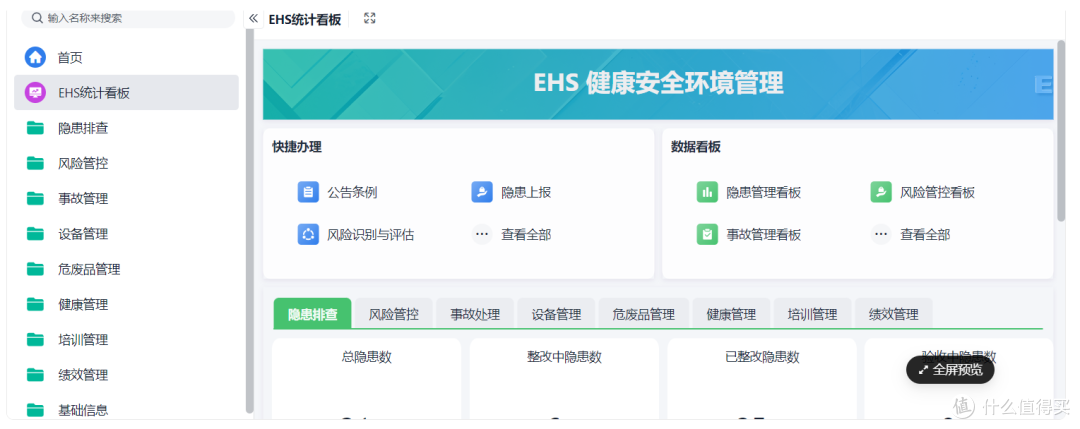Open the 公告条例 shortcut link
Viewport: 1080px width, 429px height.
coord(352,193)
